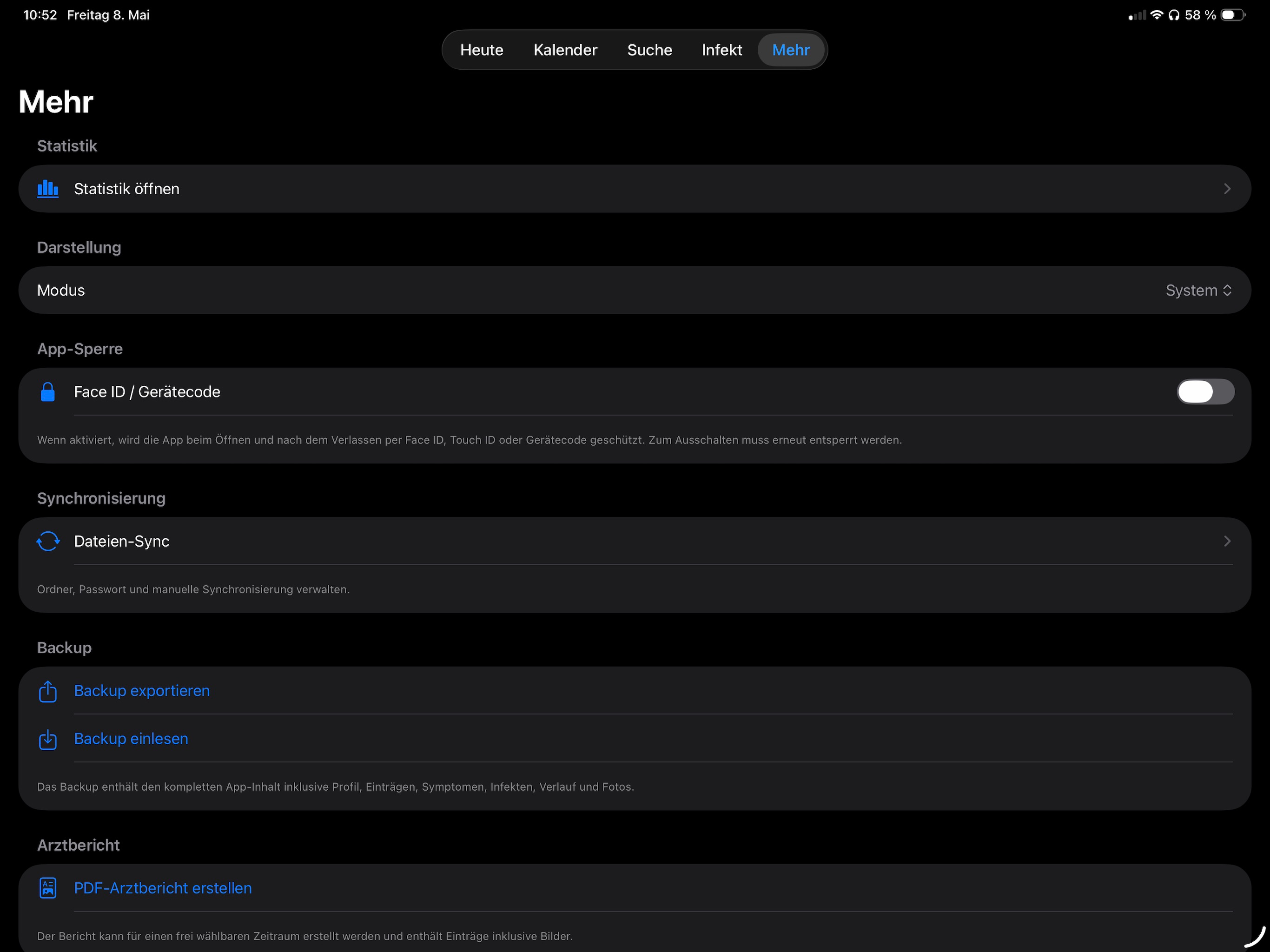Click the Backup exportieren share icon

(x=48, y=691)
